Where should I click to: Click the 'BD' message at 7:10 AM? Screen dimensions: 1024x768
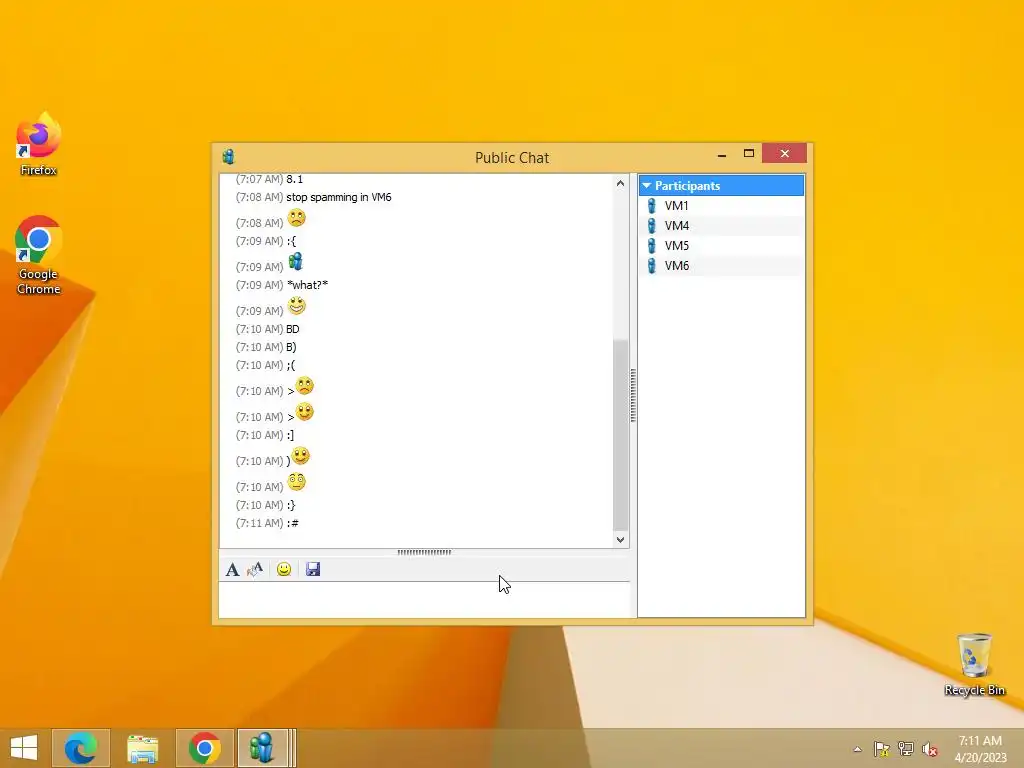tap(293, 329)
